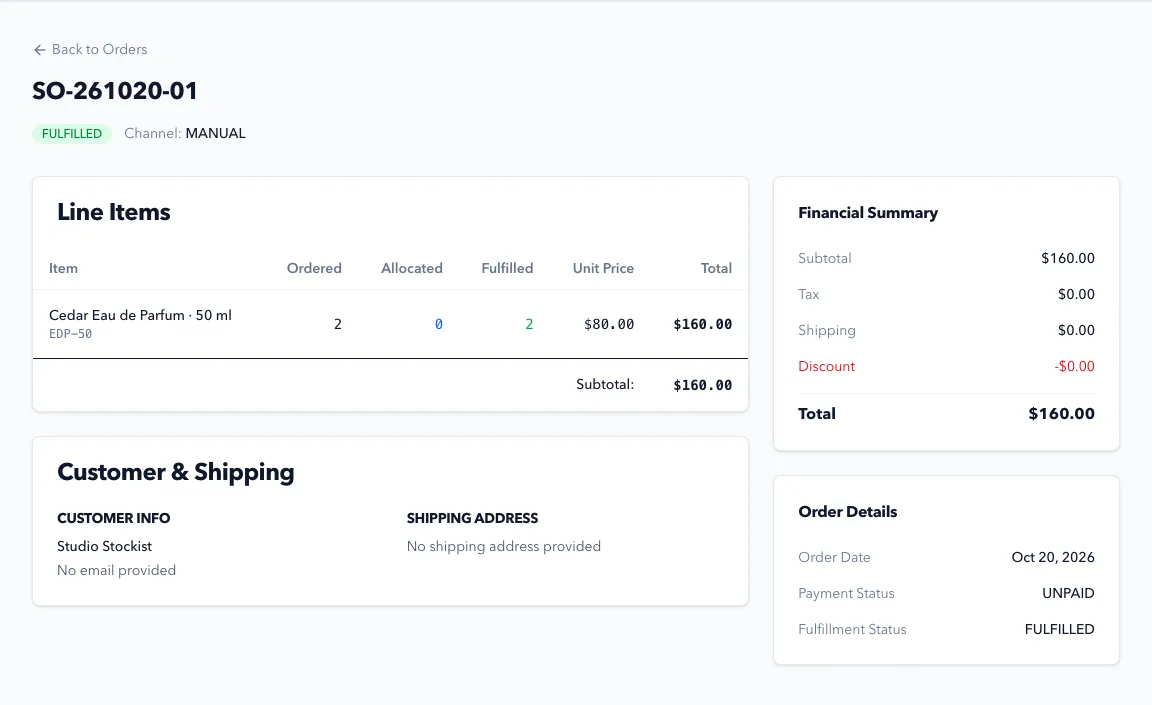
Task: Click the 'Allocated' column header
Action: point(411,268)
